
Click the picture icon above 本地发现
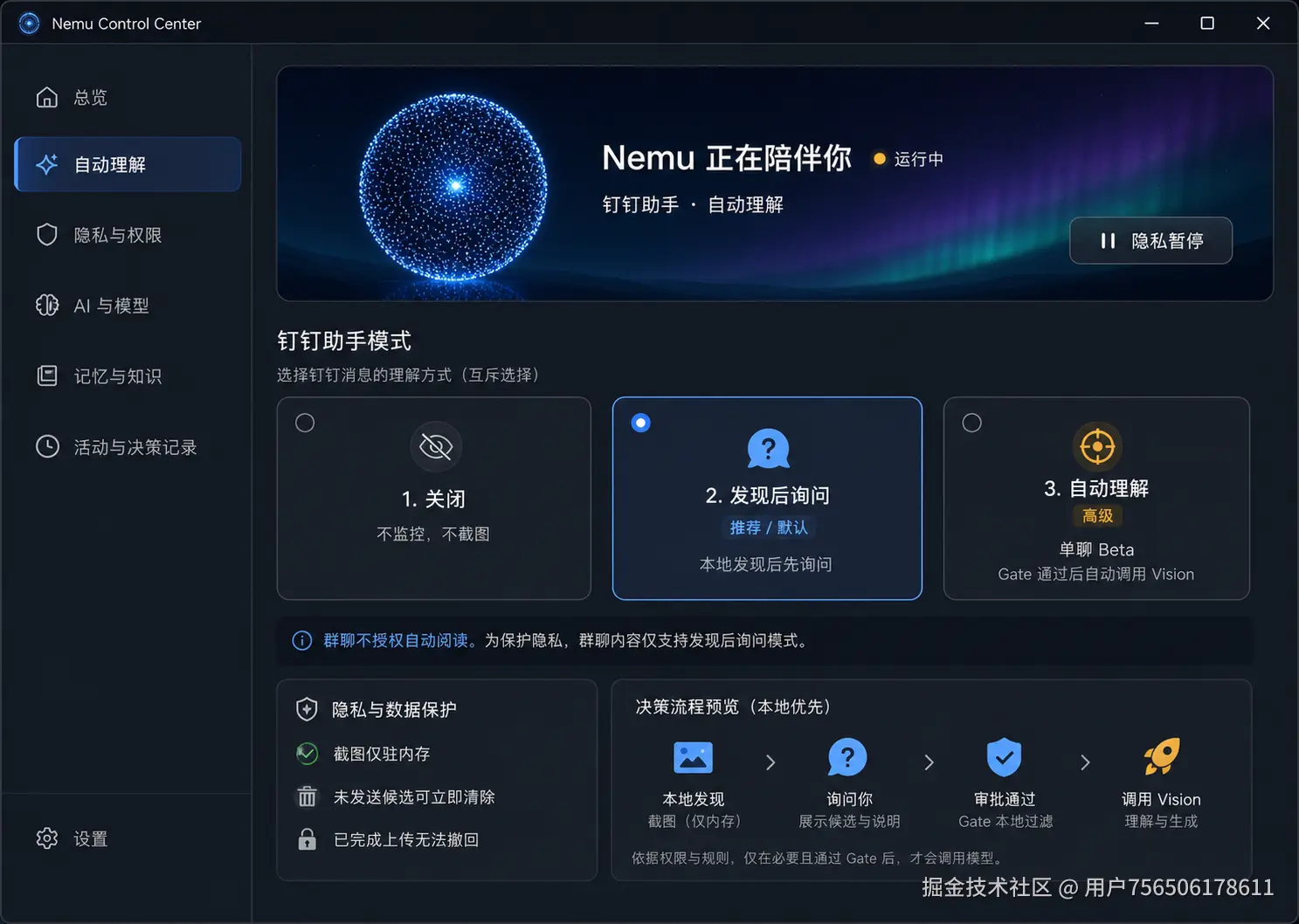pyautogui.click(x=694, y=757)
